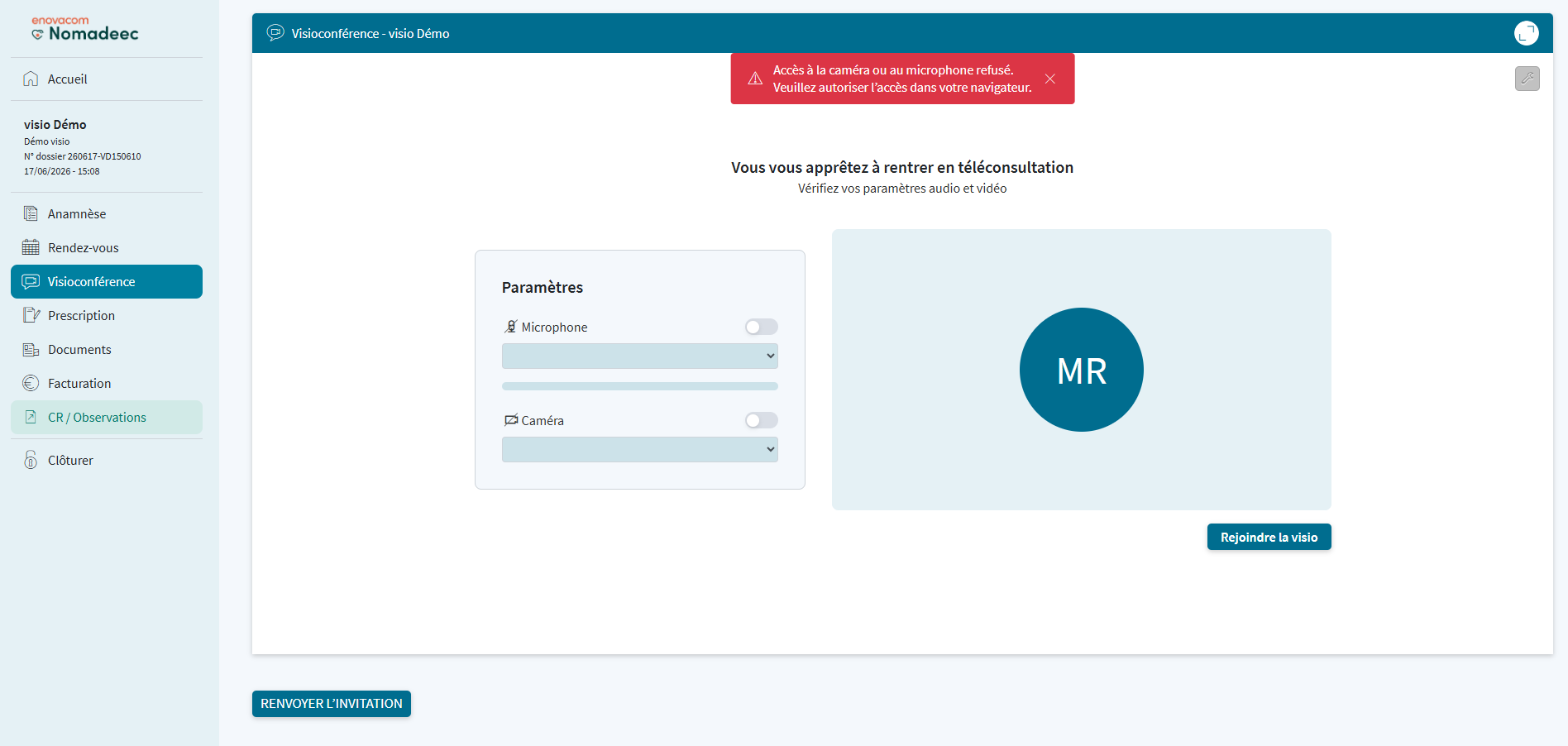The width and height of the screenshot is (1568, 746).
Task: Click the MR avatar circle
Action: pos(1081,370)
